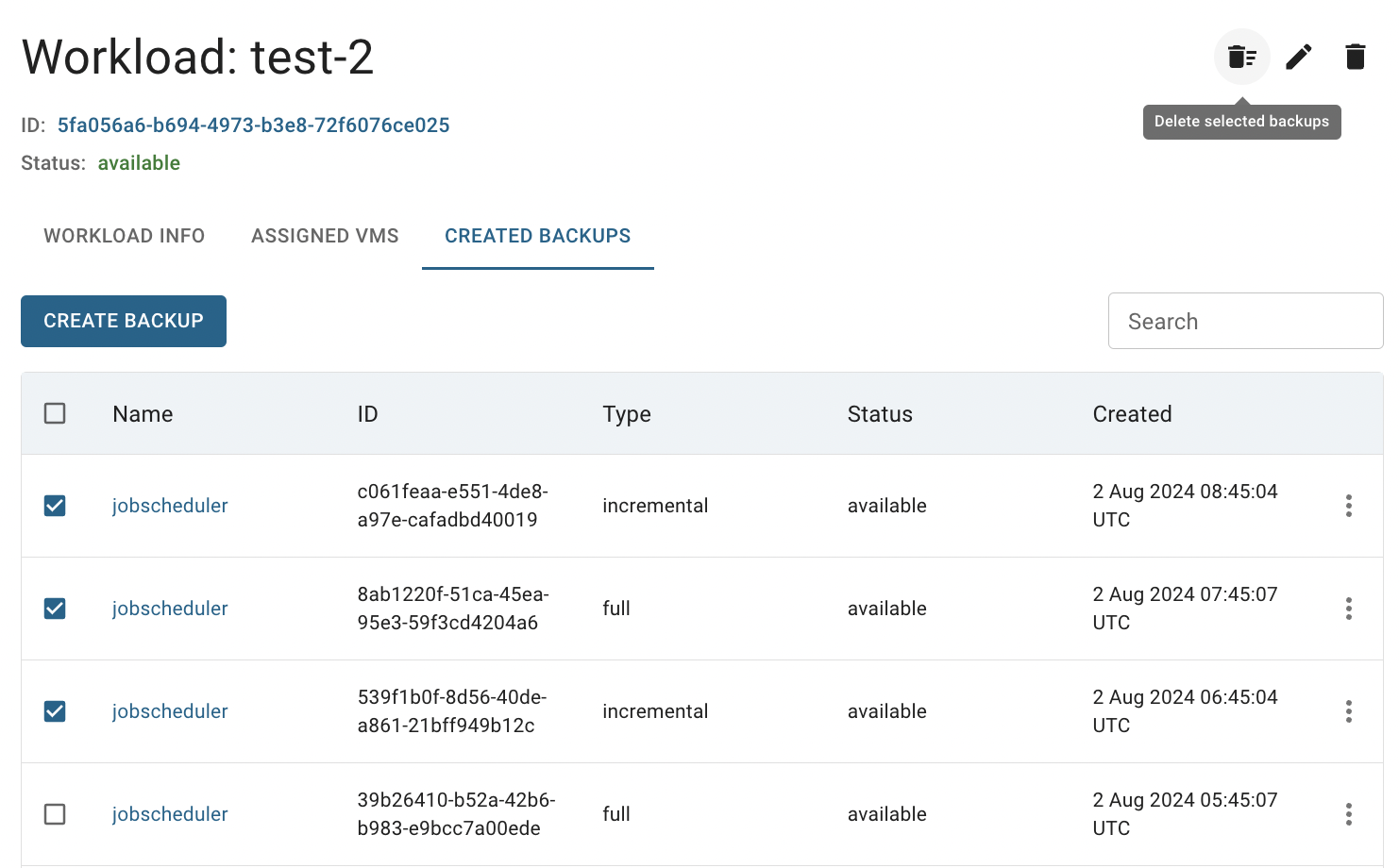Click "available" status in the 539f1b0f row
Image resolution: width=1399 pixels, height=868 pixels.
pos(887,711)
